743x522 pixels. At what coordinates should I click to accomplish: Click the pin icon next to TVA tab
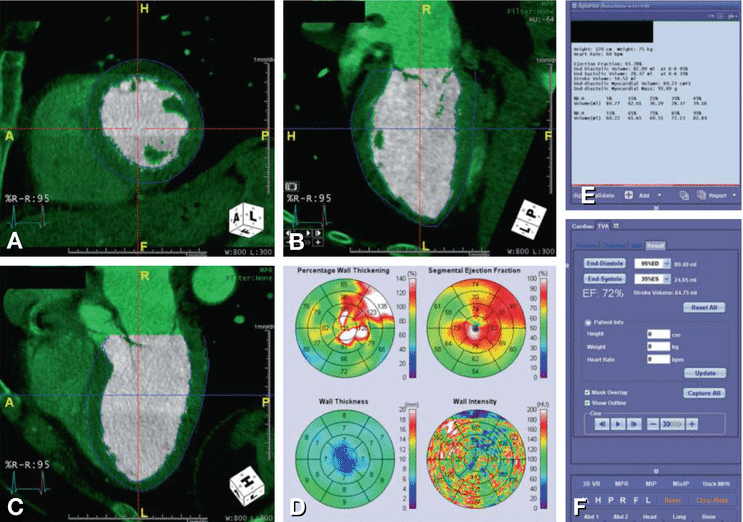(616, 226)
